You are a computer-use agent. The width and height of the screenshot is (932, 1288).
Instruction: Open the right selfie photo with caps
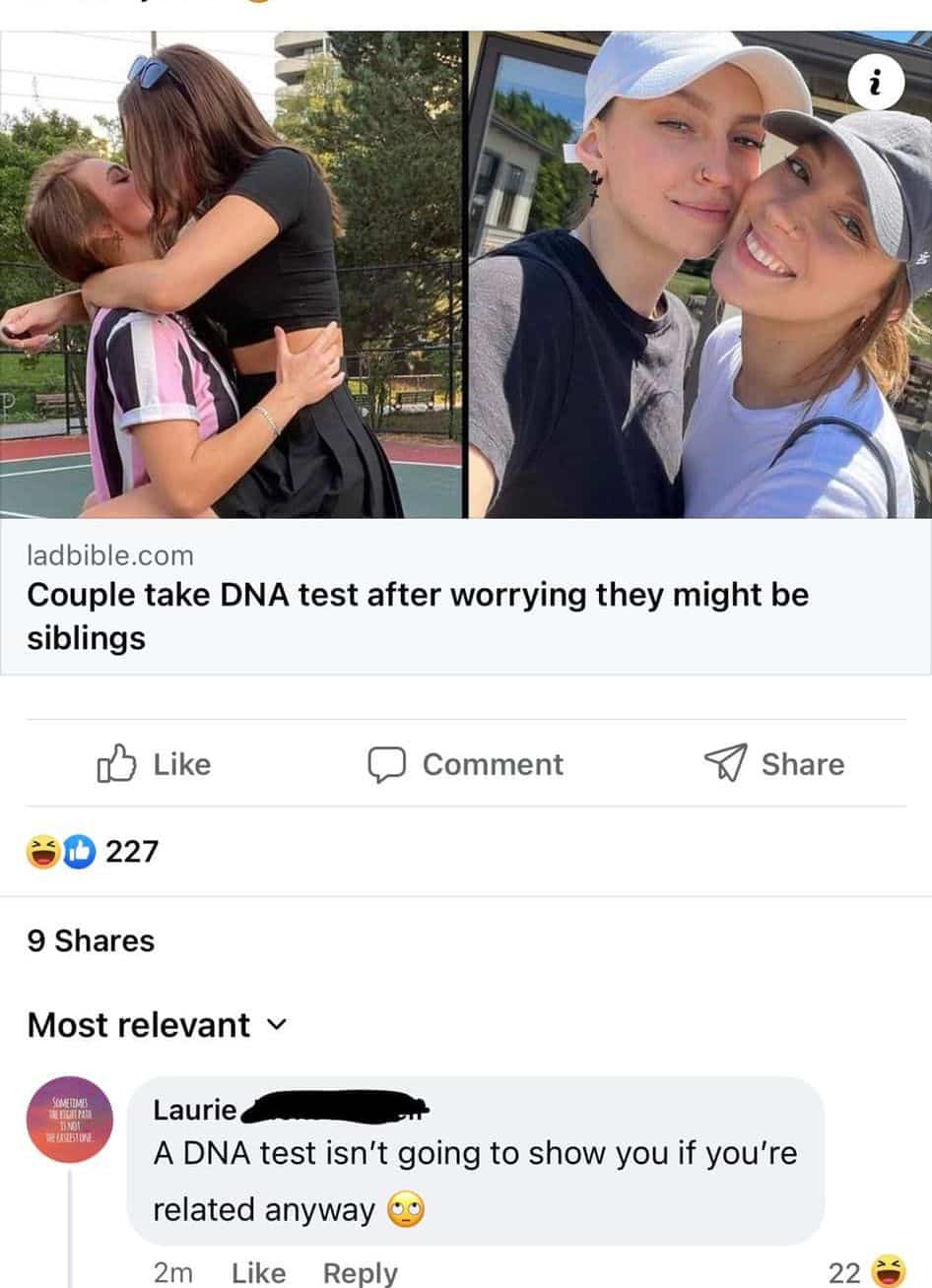(699, 275)
